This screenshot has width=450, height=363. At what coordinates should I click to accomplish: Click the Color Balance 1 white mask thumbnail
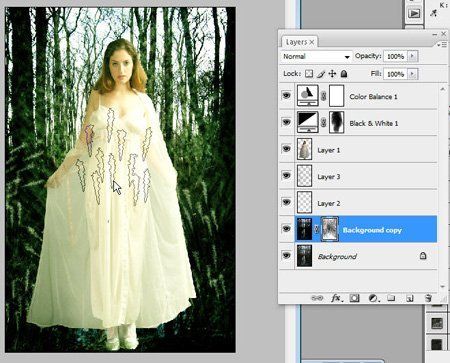[x=336, y=96]
